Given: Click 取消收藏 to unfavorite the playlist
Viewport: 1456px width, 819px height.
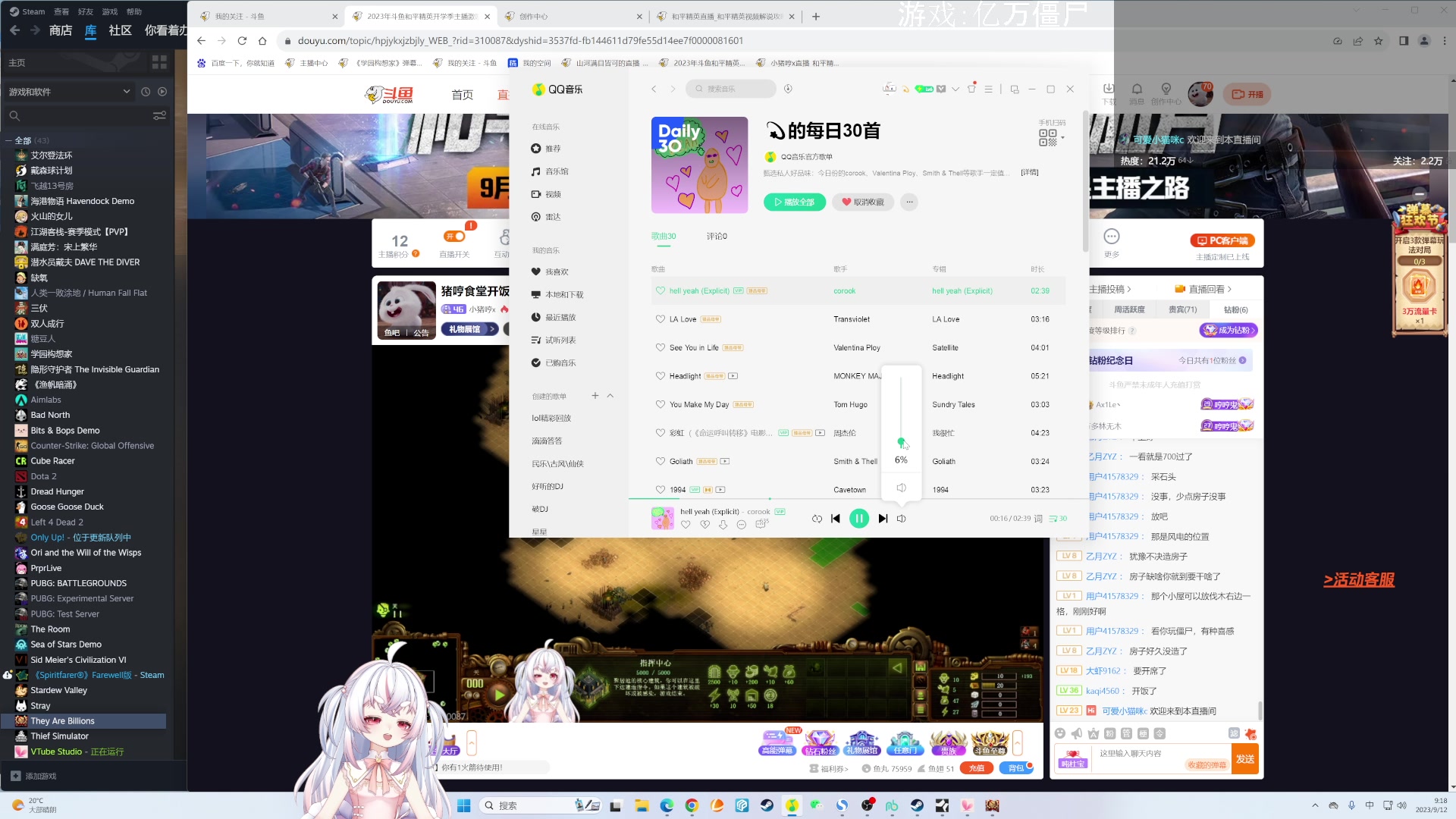Looking at the screenshot, I should [x=862, y=202].
